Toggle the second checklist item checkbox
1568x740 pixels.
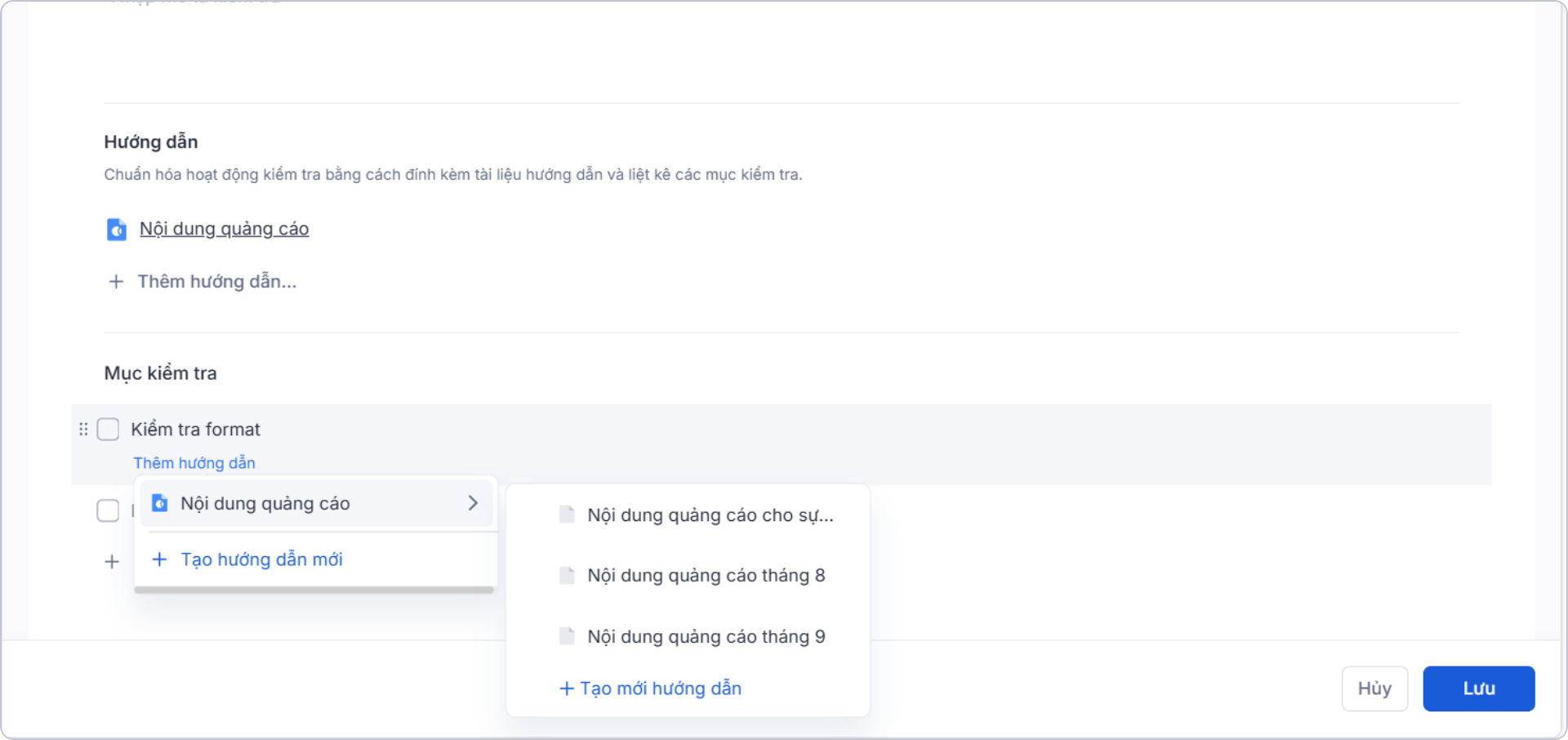tap(107, 510)
